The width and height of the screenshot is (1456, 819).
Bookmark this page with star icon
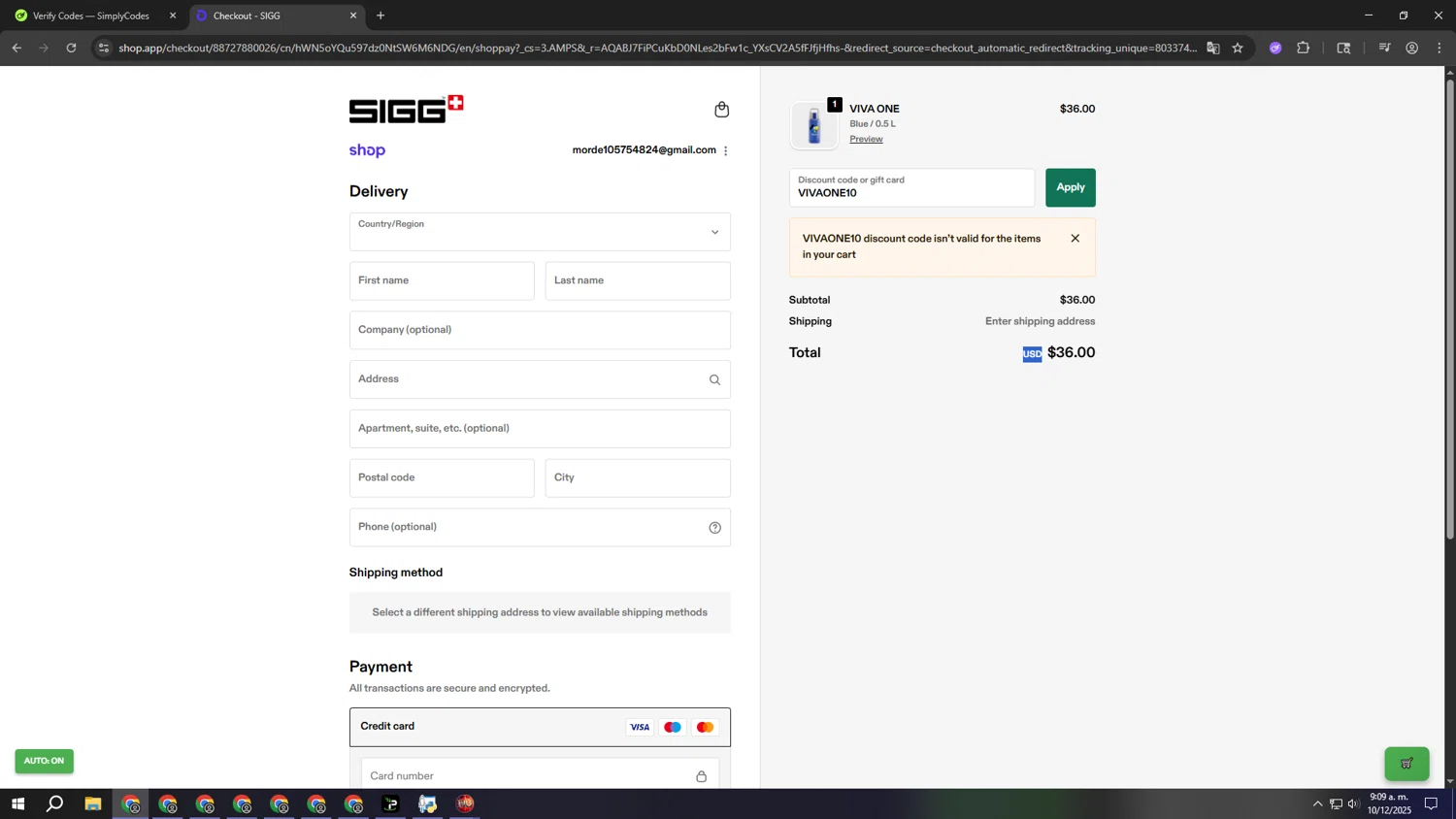(x=1238, y=48)
